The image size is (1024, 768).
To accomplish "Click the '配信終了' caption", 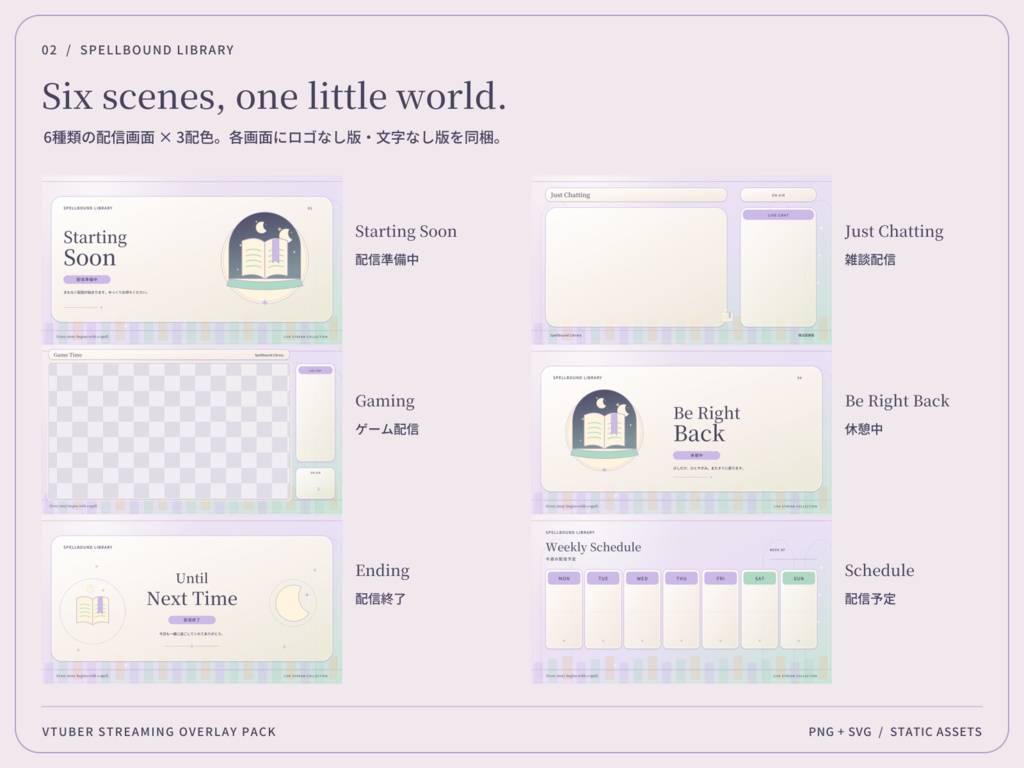I will (x=381, y=599).
